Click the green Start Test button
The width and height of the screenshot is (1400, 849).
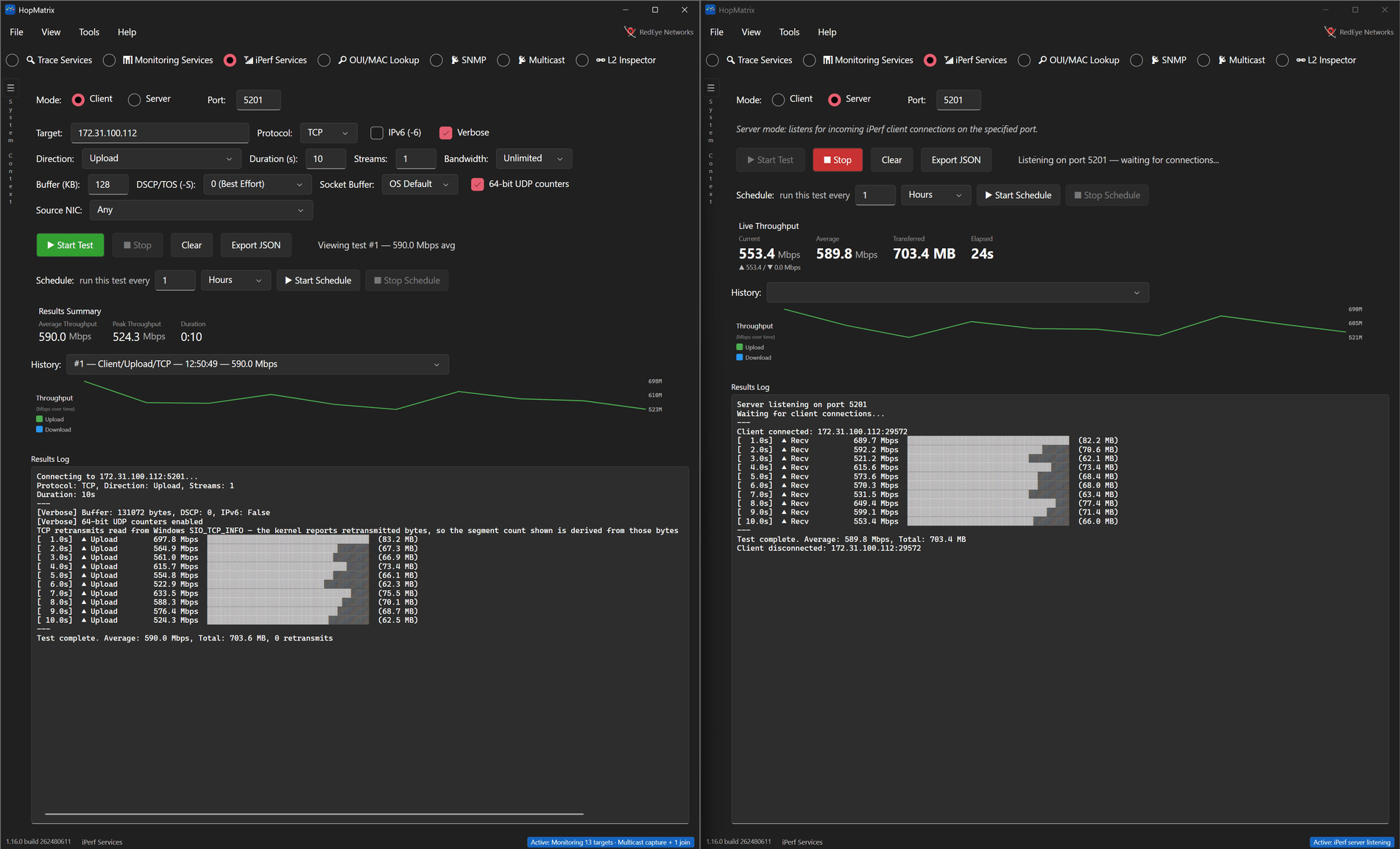70,245
